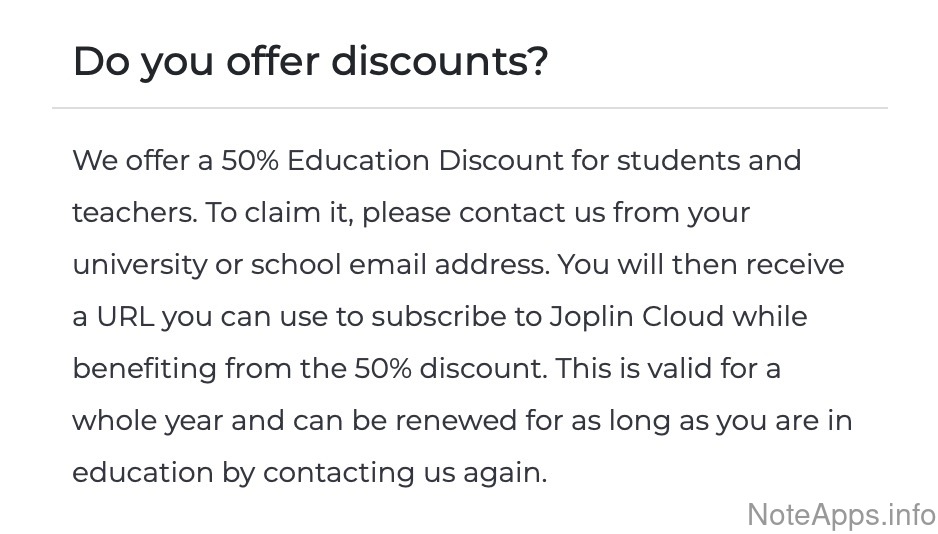Click the word "URL" in the paragraph
Viewport: 938px width, 534px height.
coord(126,316)
